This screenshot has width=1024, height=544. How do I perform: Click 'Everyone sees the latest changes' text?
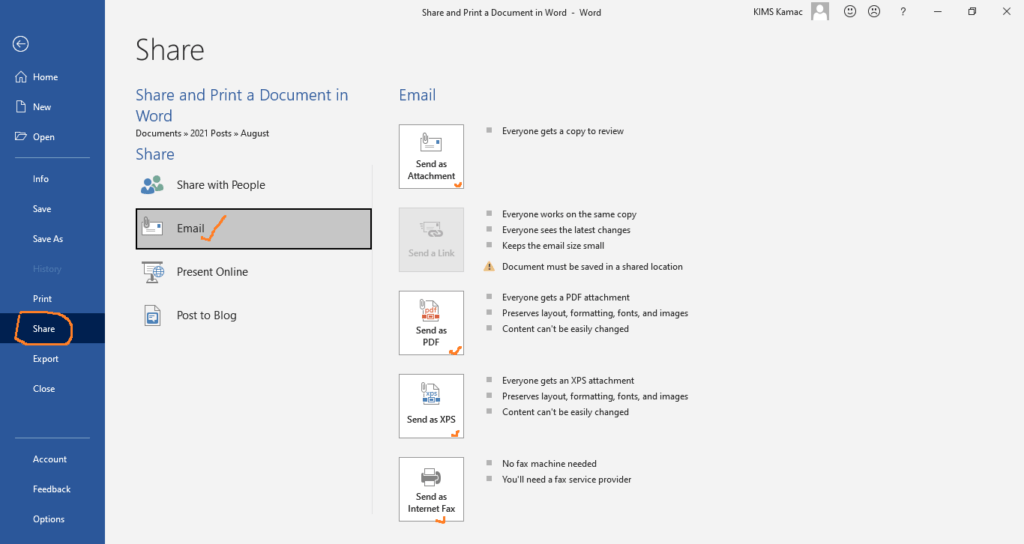coord(566,230)
